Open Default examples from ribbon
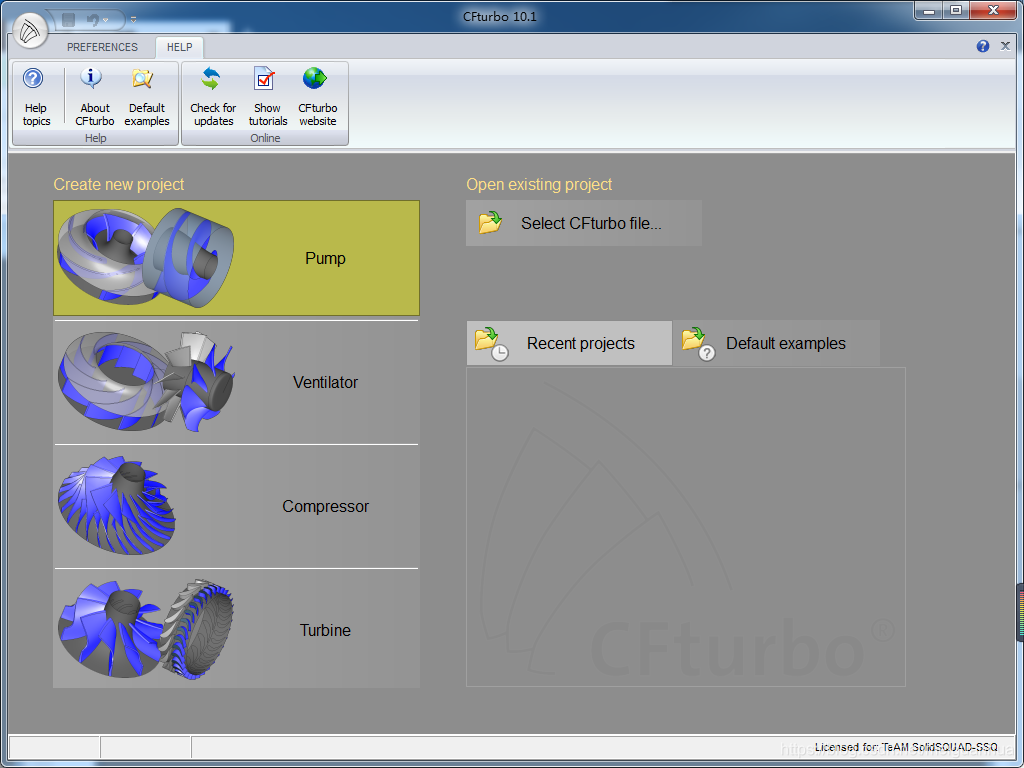Viewport: 1024px width, 768px height. 146,97
